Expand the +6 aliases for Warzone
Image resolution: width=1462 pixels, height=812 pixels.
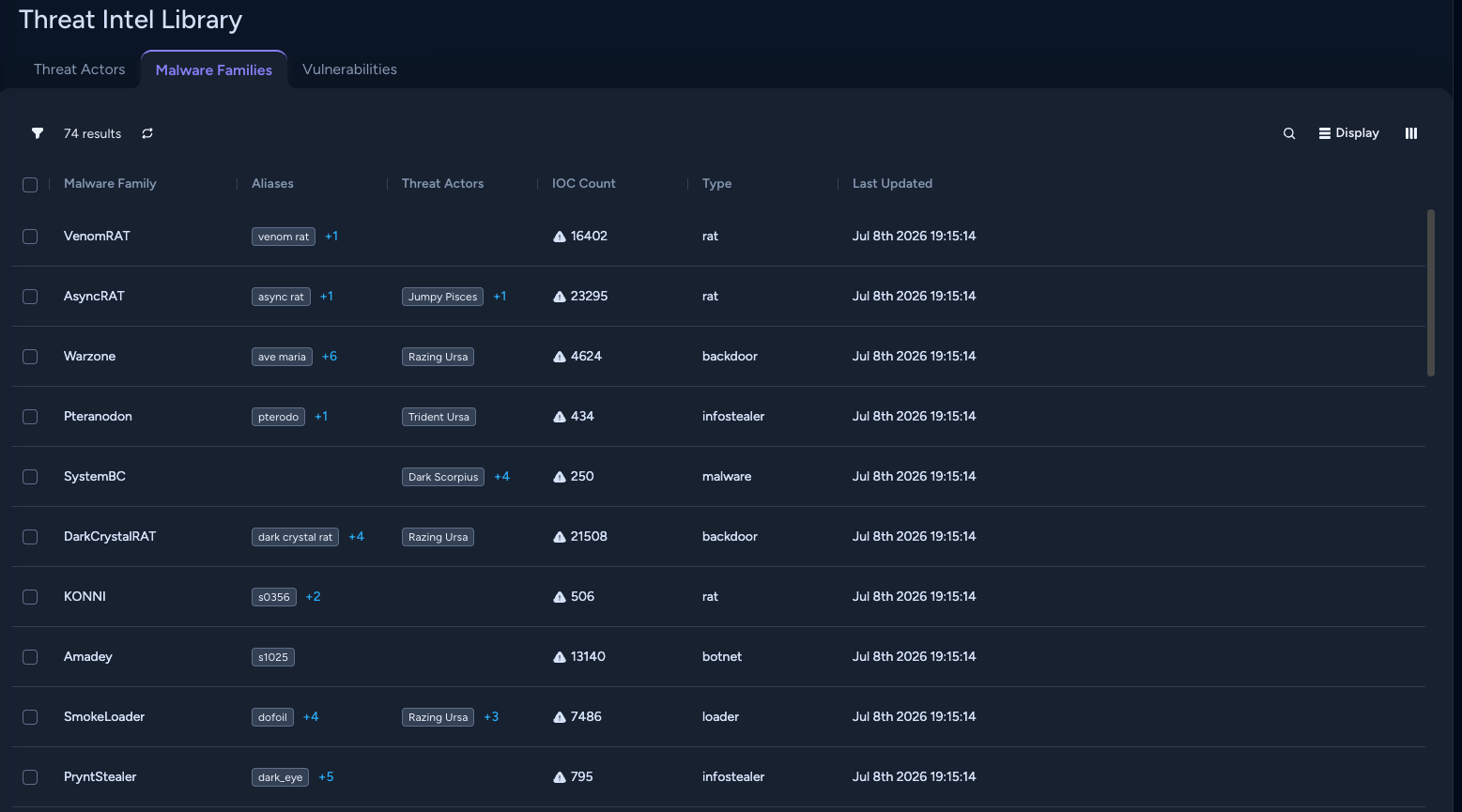[x=330, y=356]
